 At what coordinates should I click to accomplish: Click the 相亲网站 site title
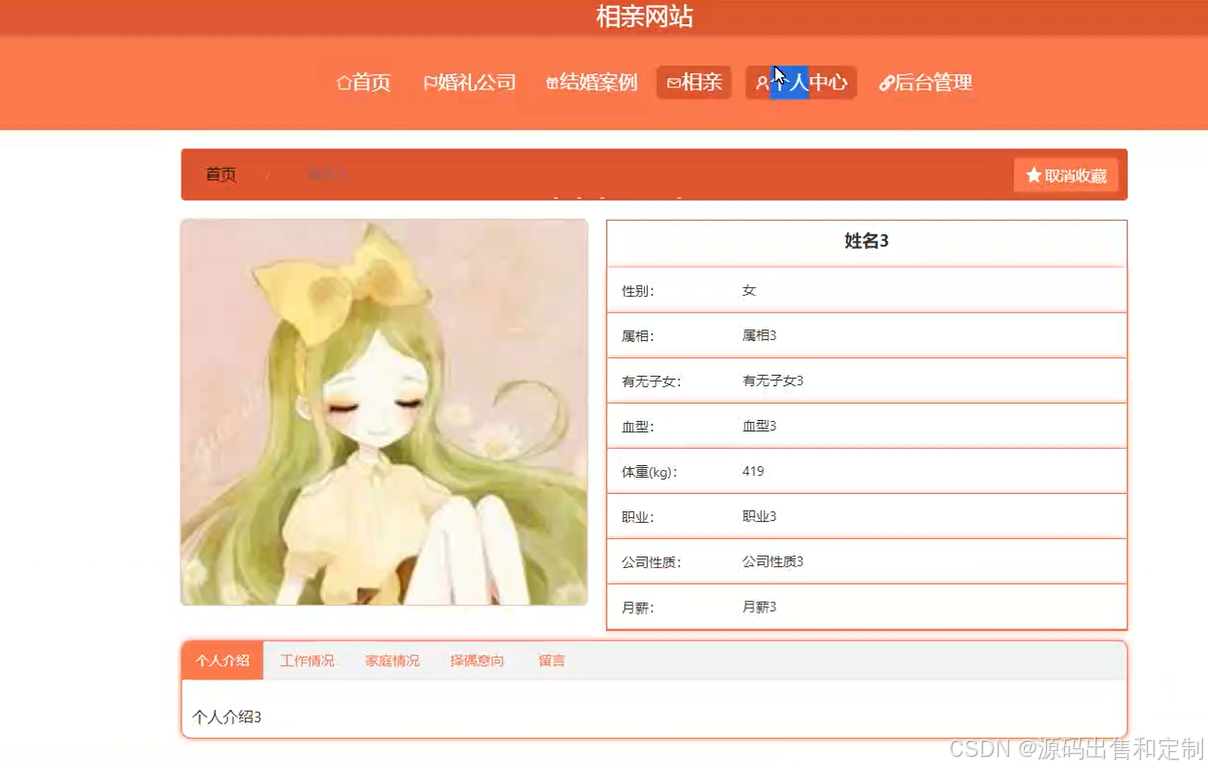click(x=644, y=17)
